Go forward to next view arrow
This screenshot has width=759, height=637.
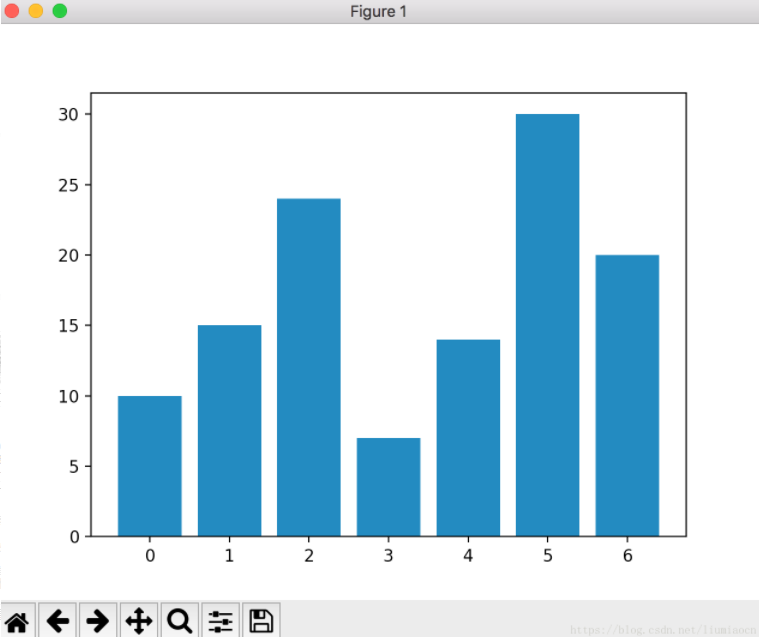(98, 622)
